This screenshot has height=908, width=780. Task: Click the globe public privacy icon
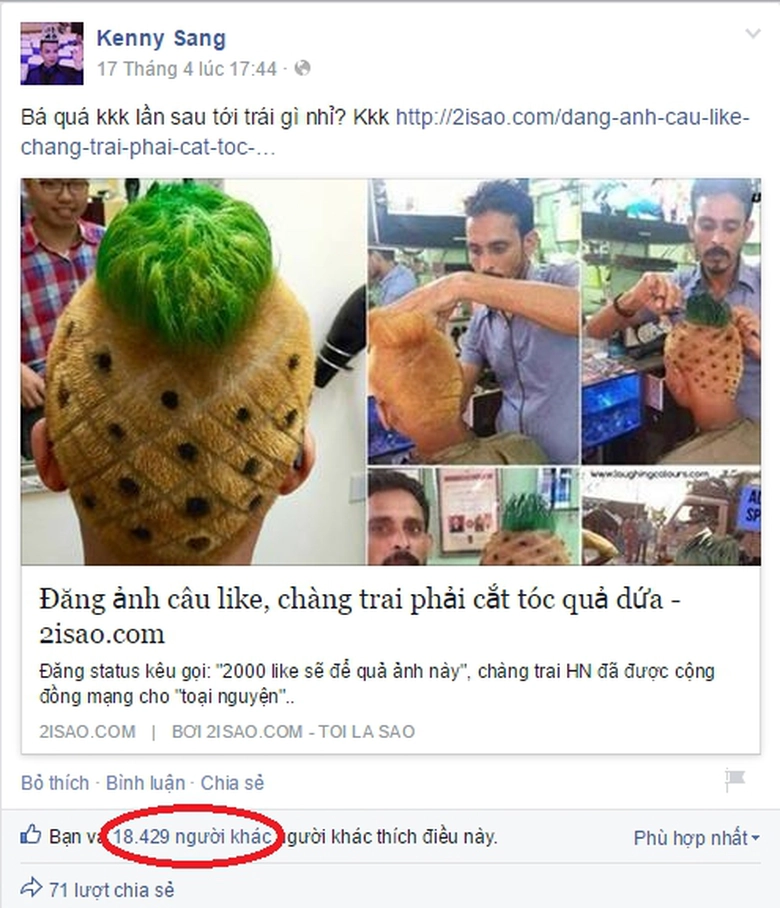click(x=303, y=68)
